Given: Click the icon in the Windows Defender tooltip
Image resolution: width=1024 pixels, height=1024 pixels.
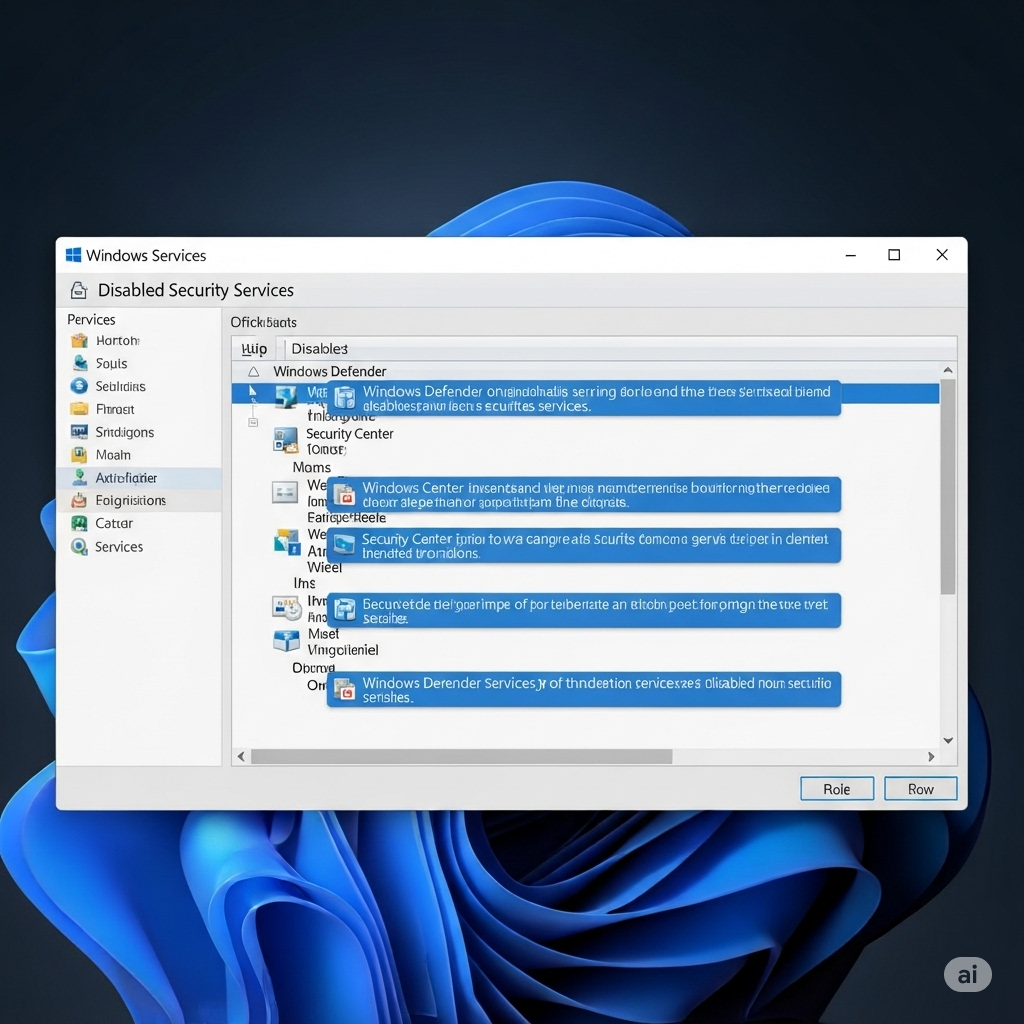Looking at the screenshot, I should 344,397.
